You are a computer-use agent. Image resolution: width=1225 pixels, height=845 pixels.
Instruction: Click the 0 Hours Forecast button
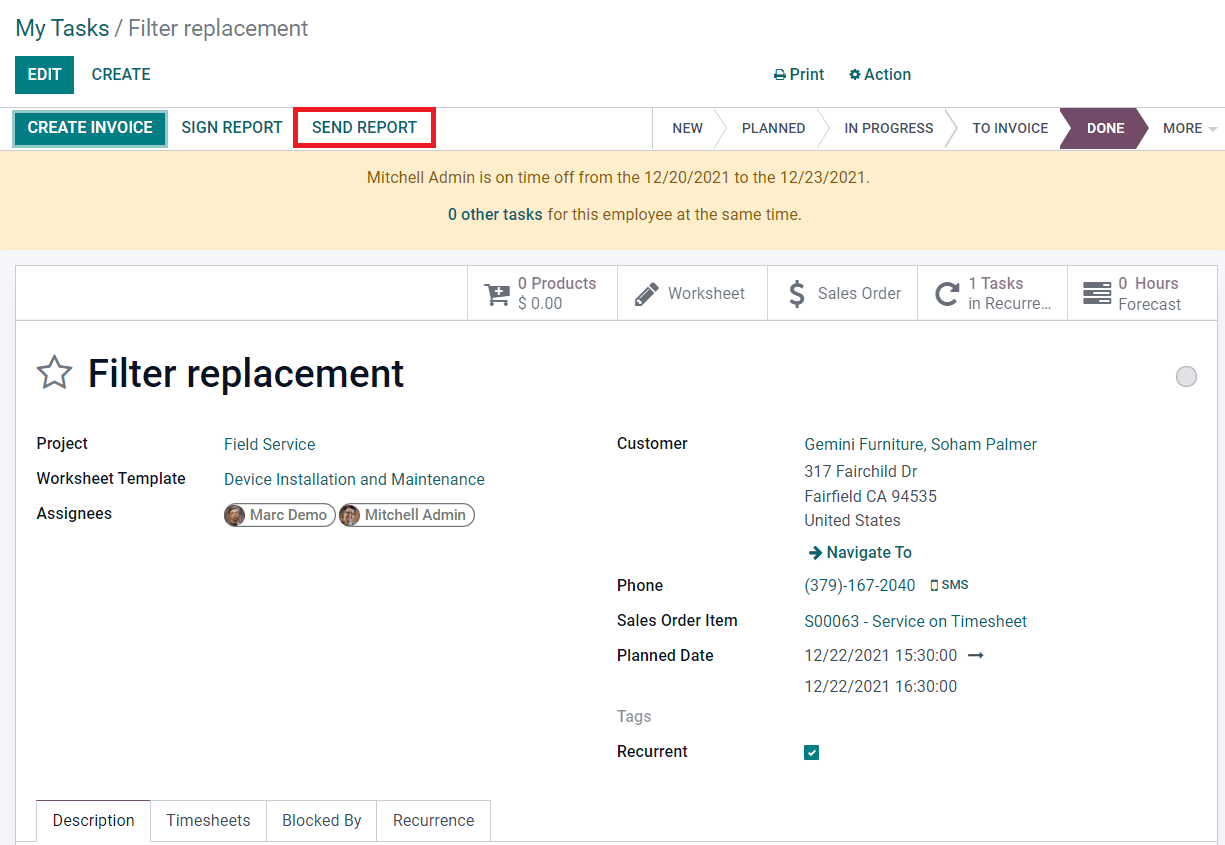tap(1142, 294)
